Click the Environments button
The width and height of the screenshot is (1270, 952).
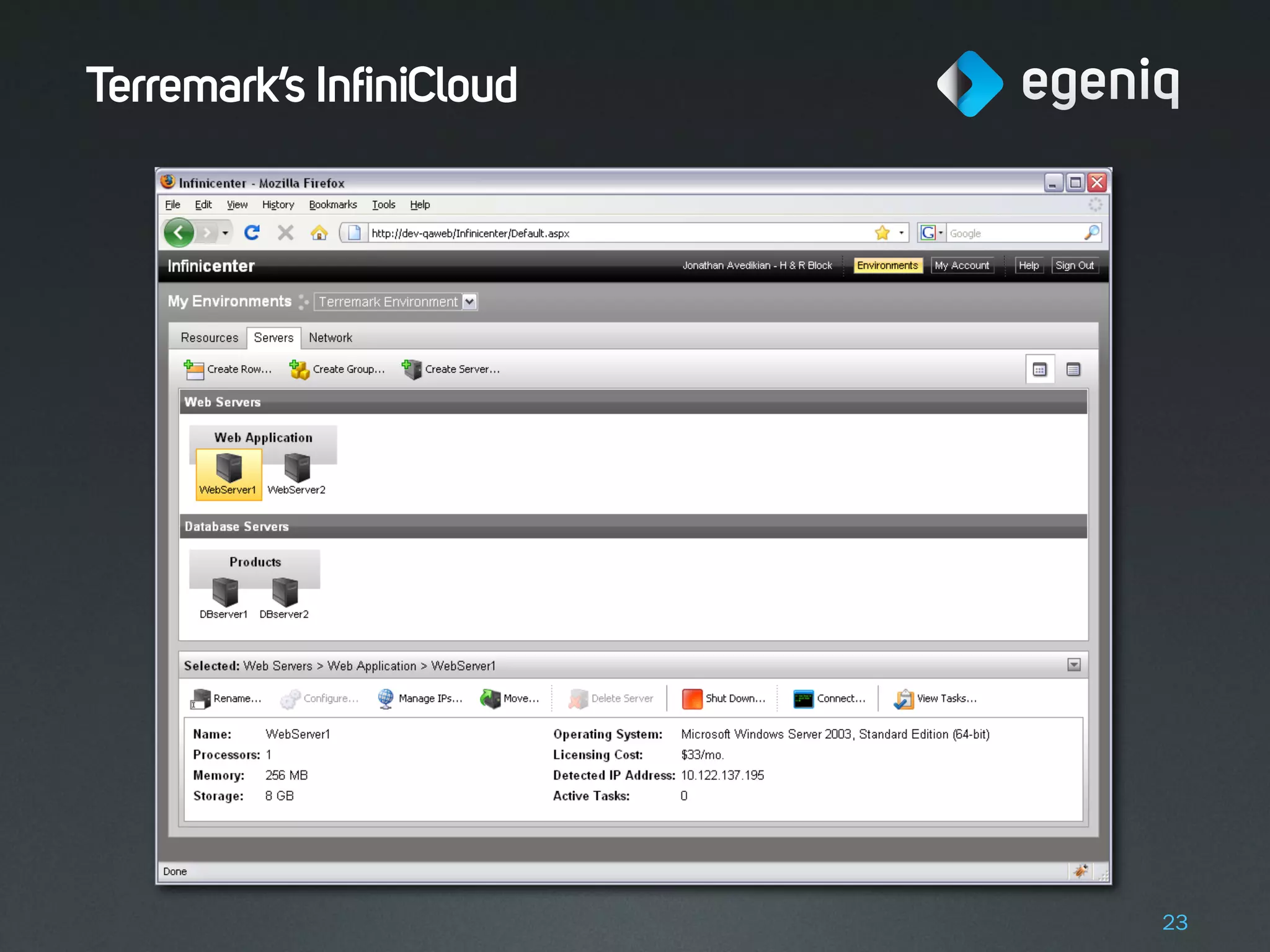click(887, 265)
